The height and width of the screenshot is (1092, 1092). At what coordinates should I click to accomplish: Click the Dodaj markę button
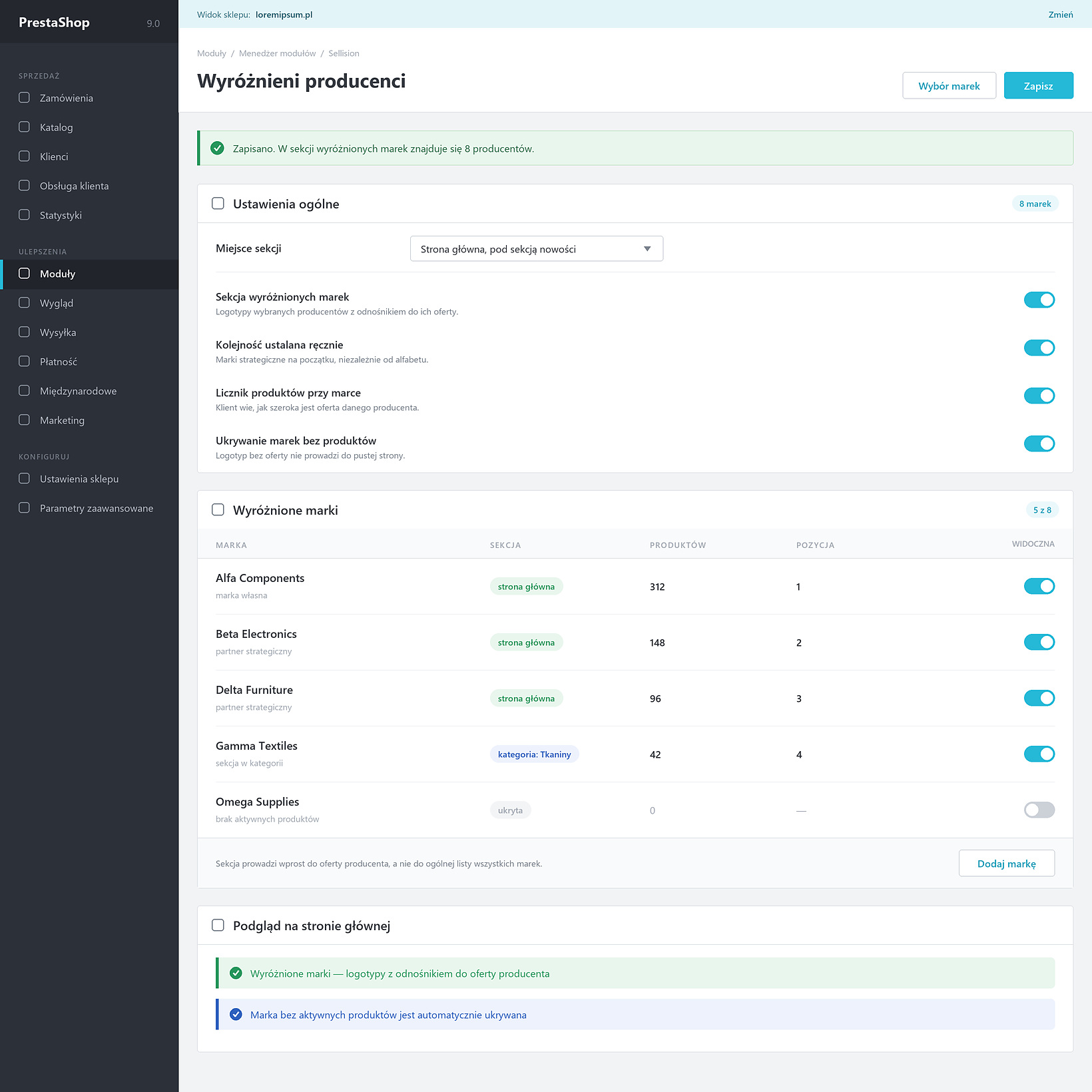[1007, 864]
